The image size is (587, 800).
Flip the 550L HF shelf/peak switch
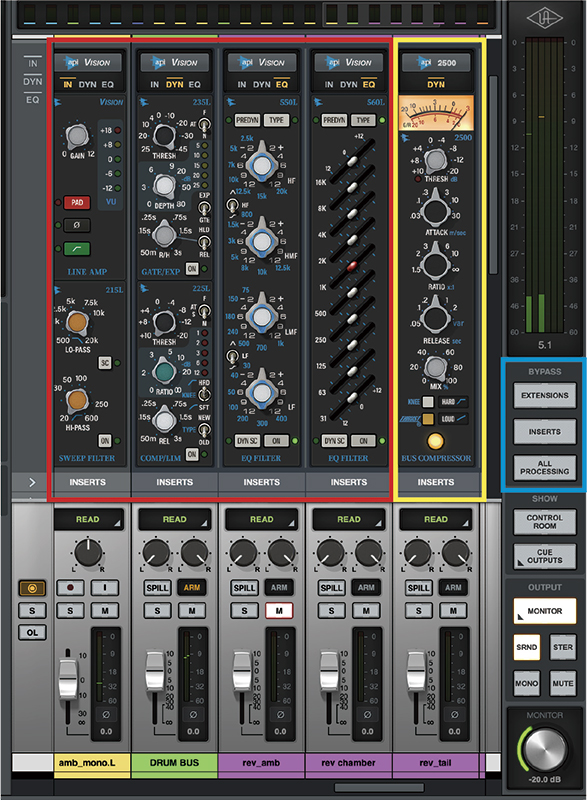coord(232,205)
